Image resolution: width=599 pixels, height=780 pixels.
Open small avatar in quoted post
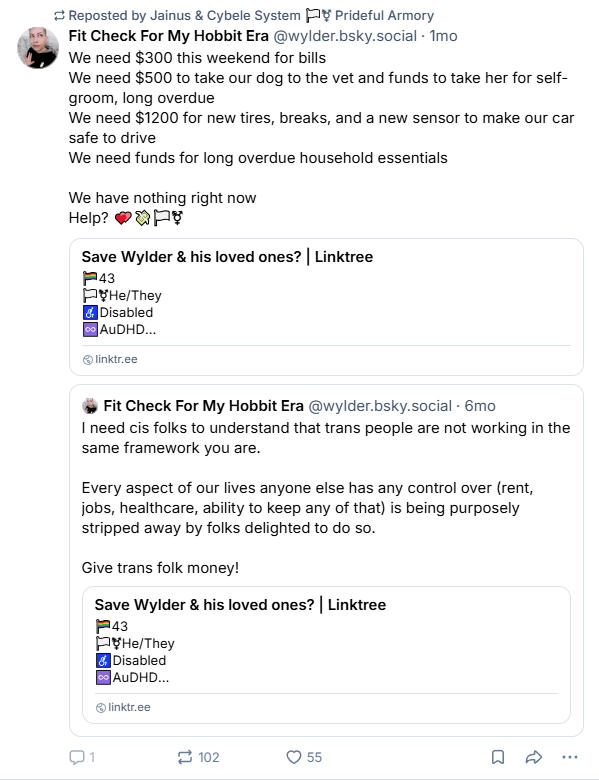pyautogui.click(x=90, y=406)
